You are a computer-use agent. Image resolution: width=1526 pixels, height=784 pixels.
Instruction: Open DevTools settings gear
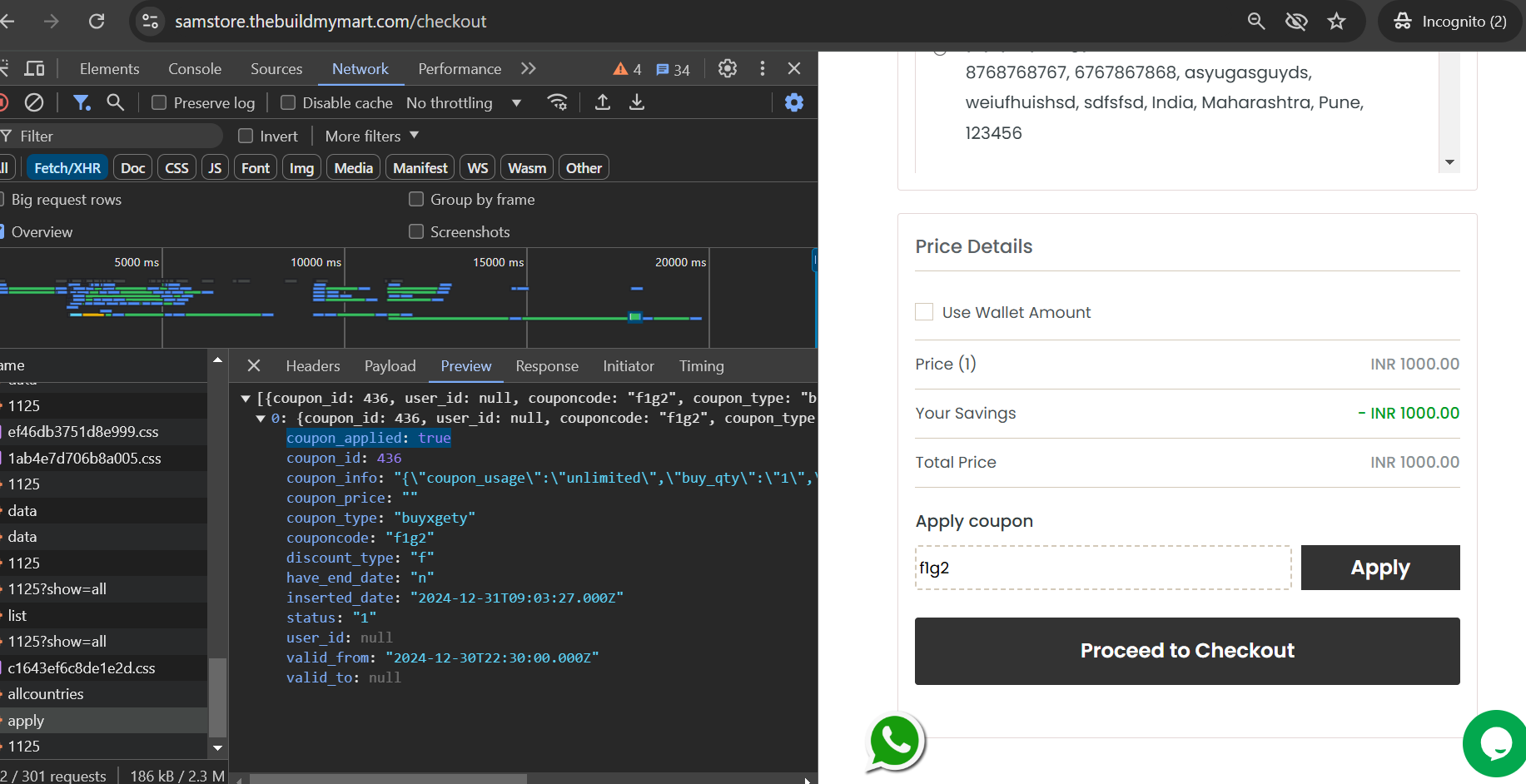click(728, 68)
